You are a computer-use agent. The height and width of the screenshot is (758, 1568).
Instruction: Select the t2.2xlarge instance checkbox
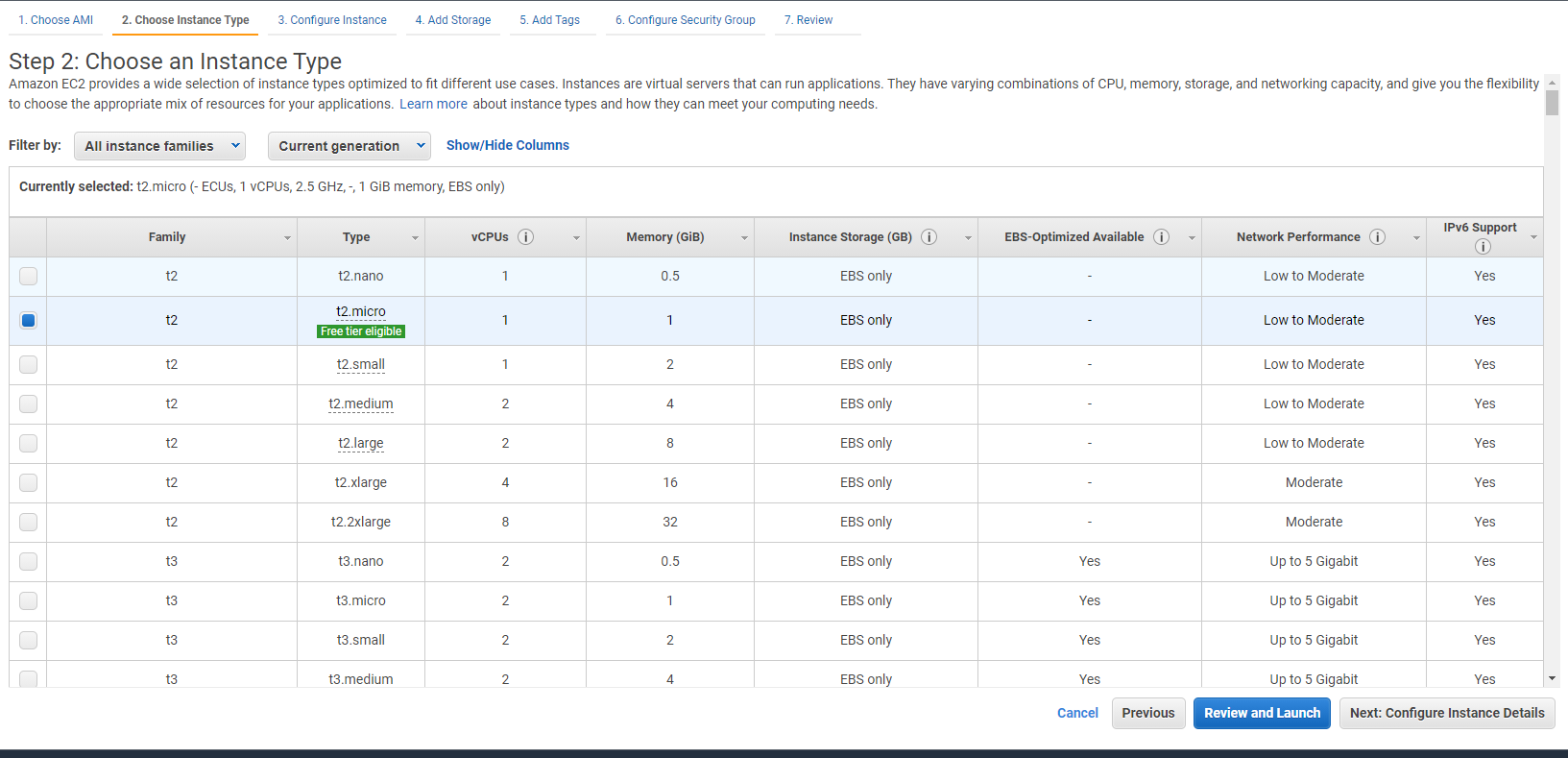29,523
